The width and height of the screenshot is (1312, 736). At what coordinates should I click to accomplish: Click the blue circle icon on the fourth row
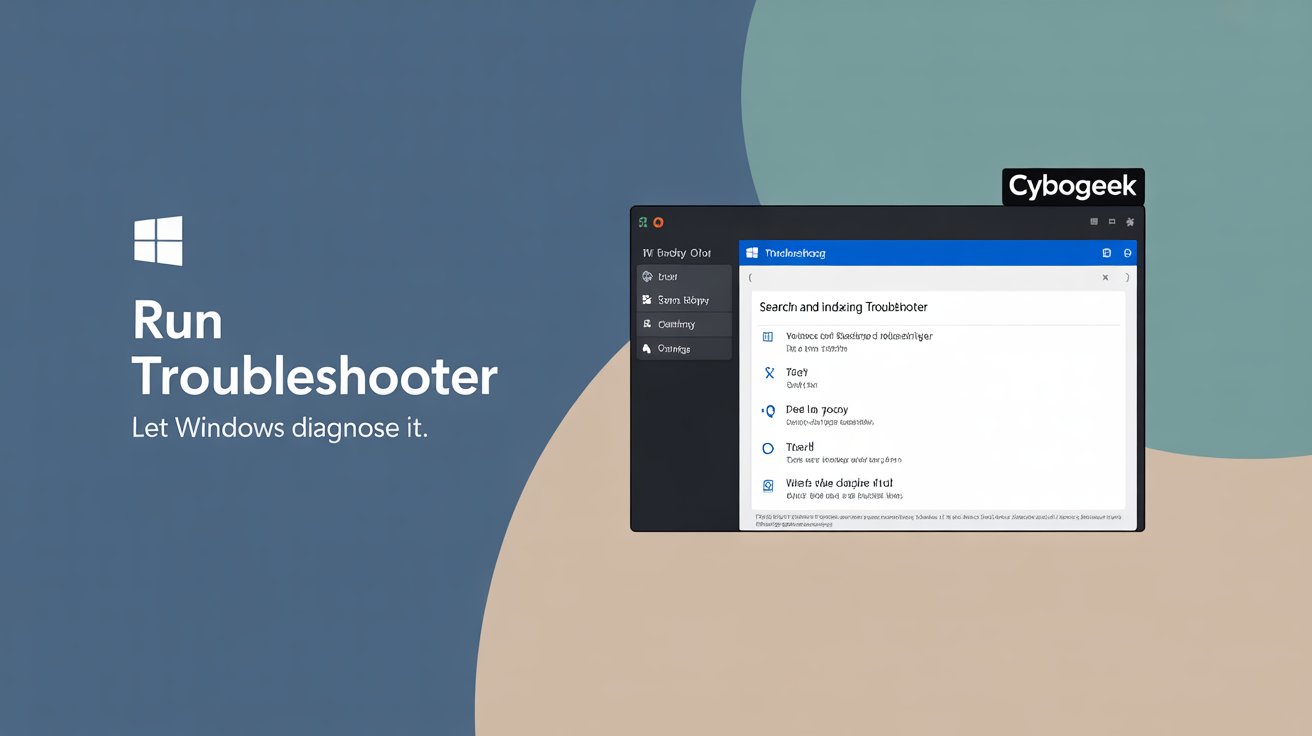coord(768,449)
